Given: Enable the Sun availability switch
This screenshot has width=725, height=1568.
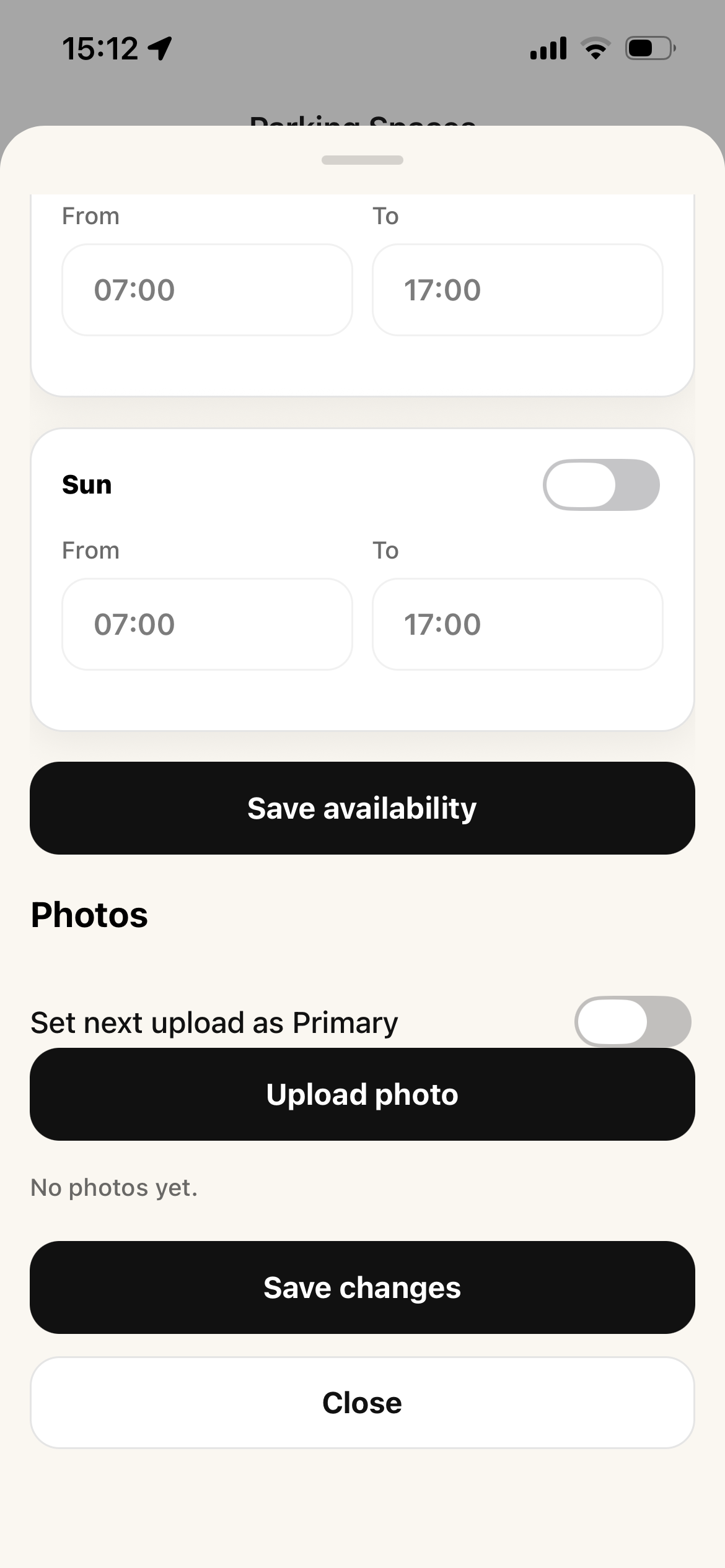Looking at the screenshot, I should click(601, 485).
